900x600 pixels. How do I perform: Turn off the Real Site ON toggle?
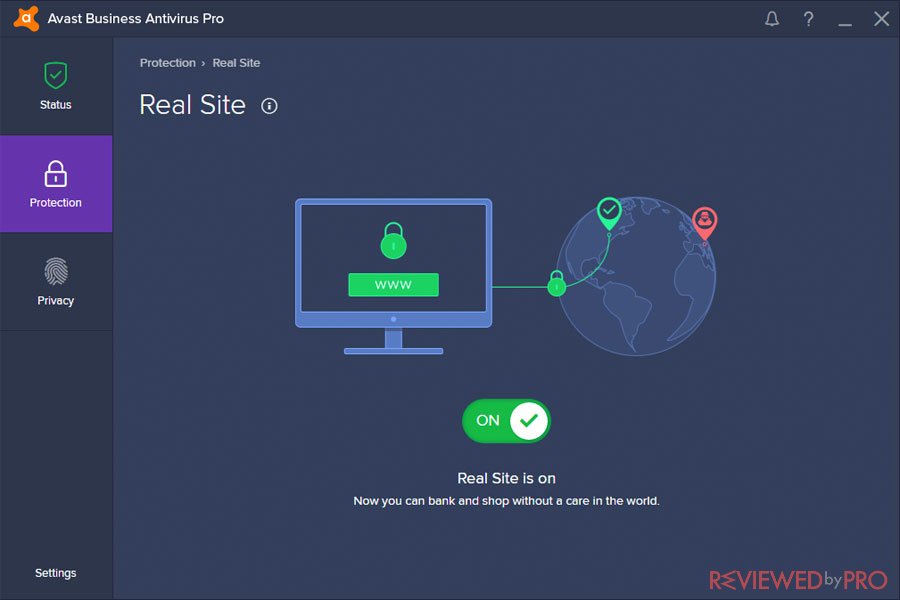(506, 421)
